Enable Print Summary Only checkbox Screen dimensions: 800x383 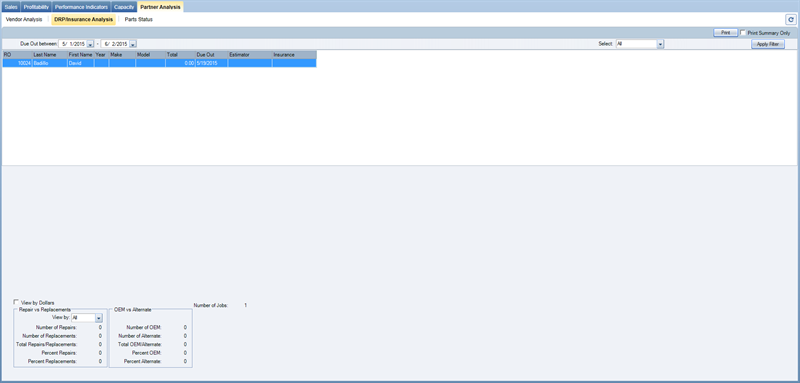click(x=743, y=32)
